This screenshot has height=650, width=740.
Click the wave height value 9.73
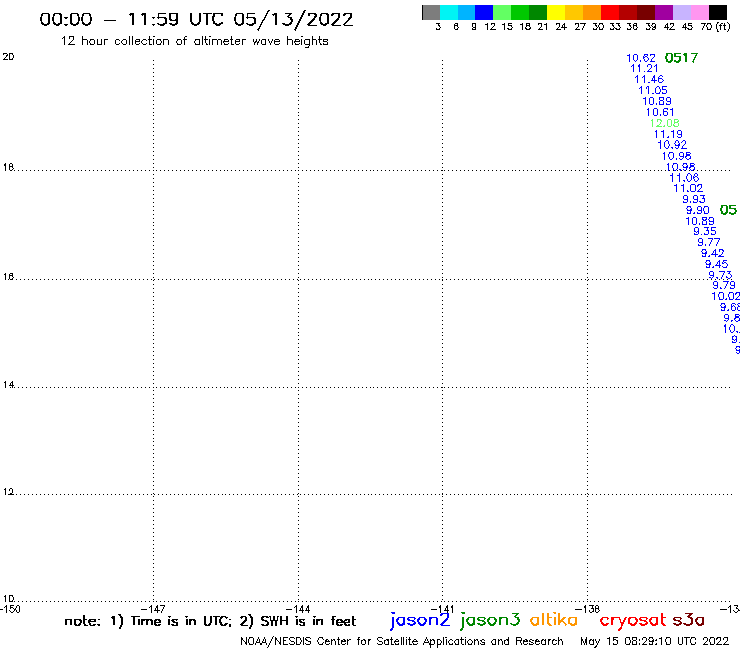point(720,275)
